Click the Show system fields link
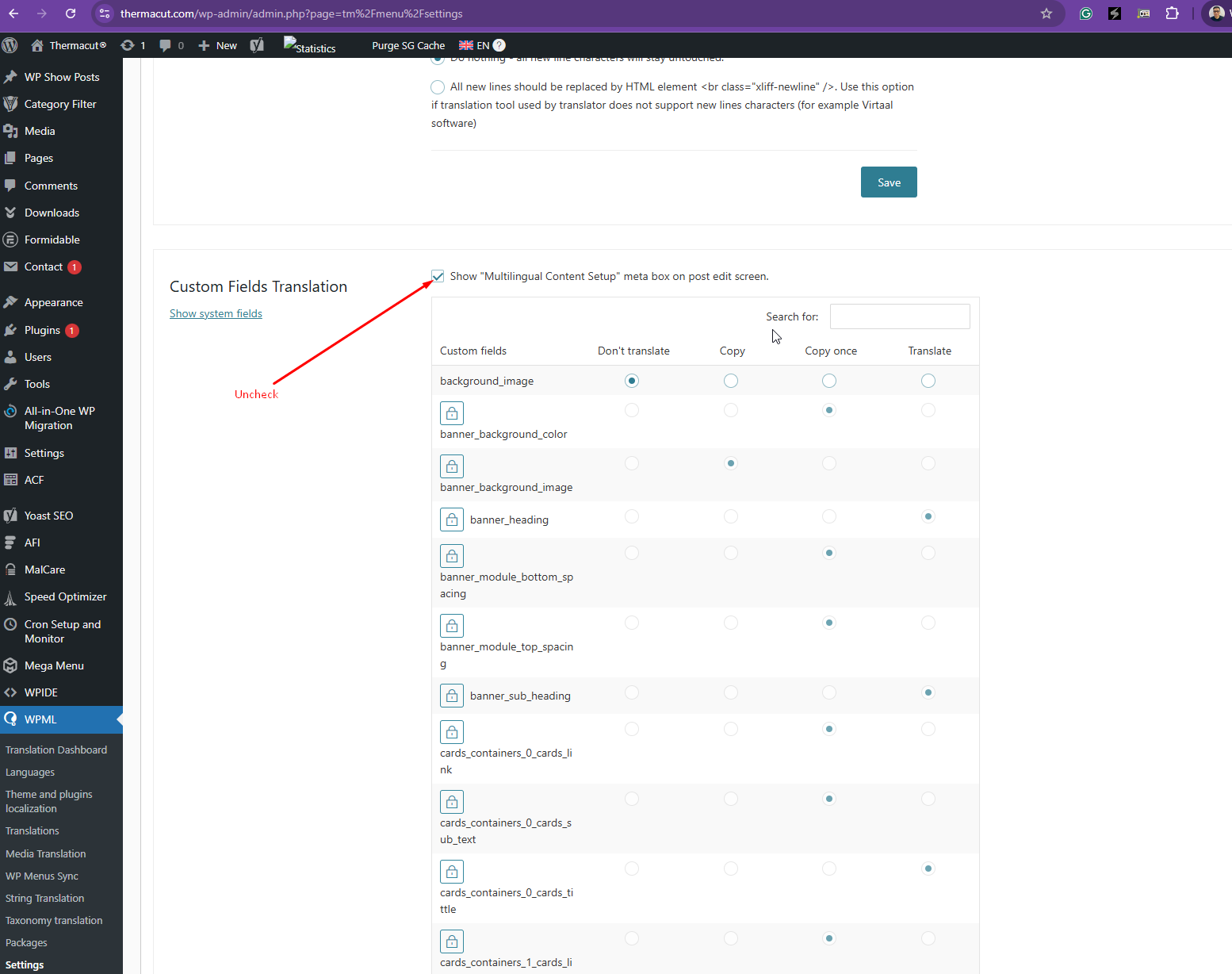This screenshot has height=974, width=1232. tap(216, 313)
